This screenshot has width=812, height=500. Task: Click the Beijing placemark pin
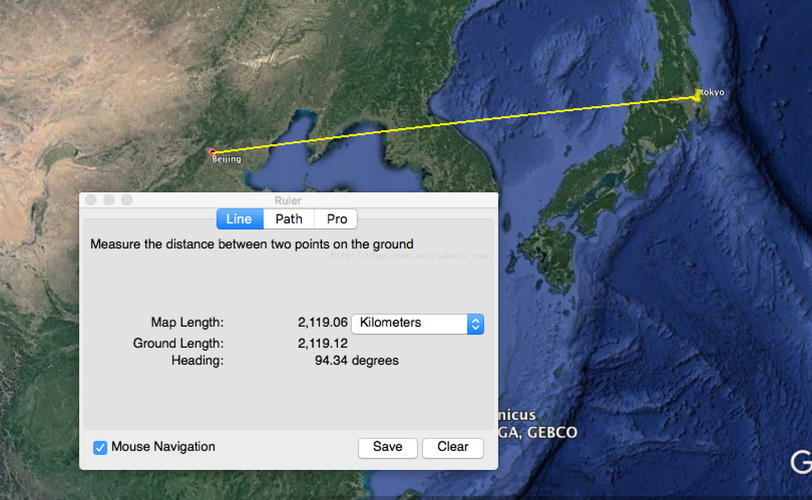click(x=212, y=152)
